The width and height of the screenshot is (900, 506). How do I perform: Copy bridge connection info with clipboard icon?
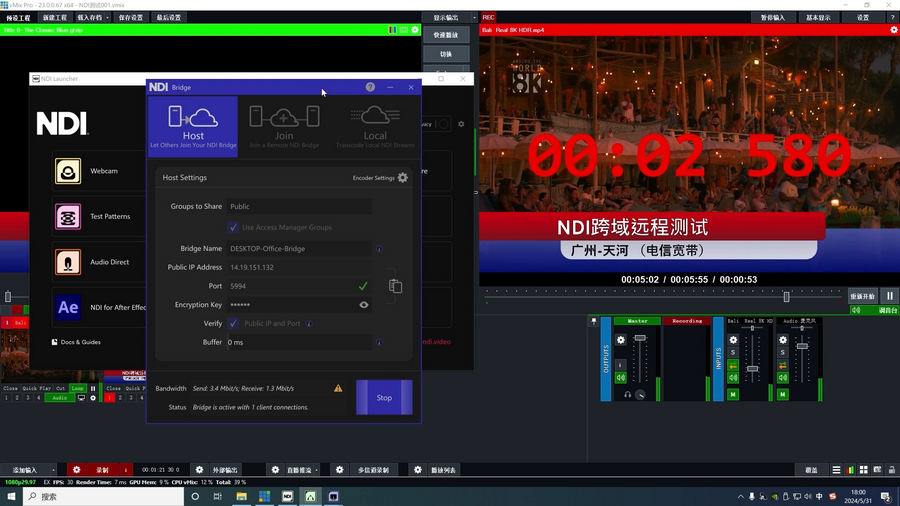[395, 287]
